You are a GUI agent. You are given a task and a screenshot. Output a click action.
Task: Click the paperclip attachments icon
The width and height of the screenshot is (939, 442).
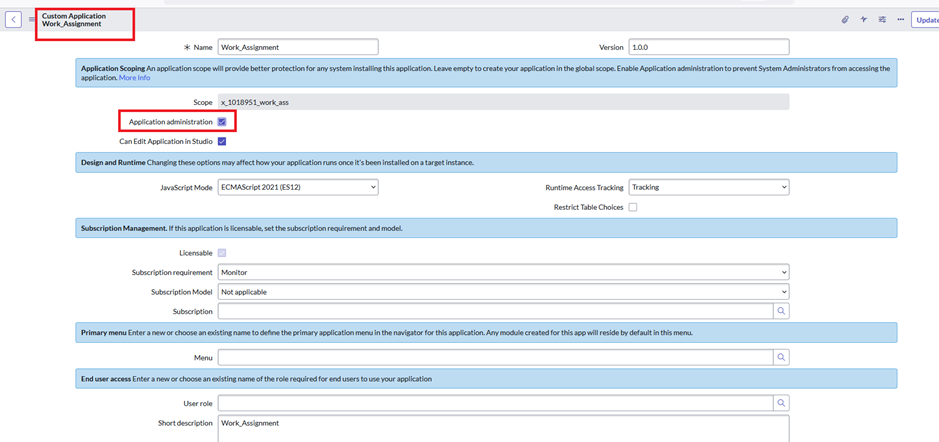click(845, 20)
